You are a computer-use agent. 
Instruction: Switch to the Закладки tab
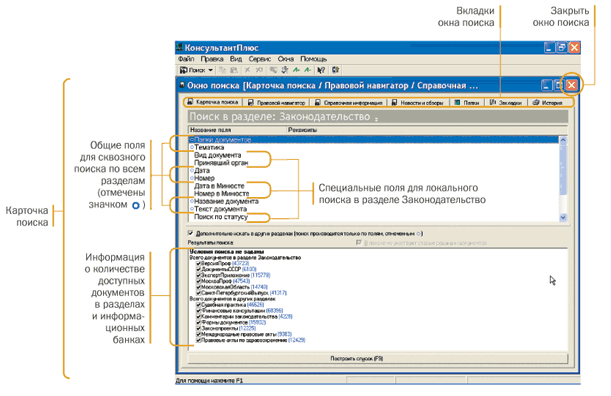[x=506, y=103]
